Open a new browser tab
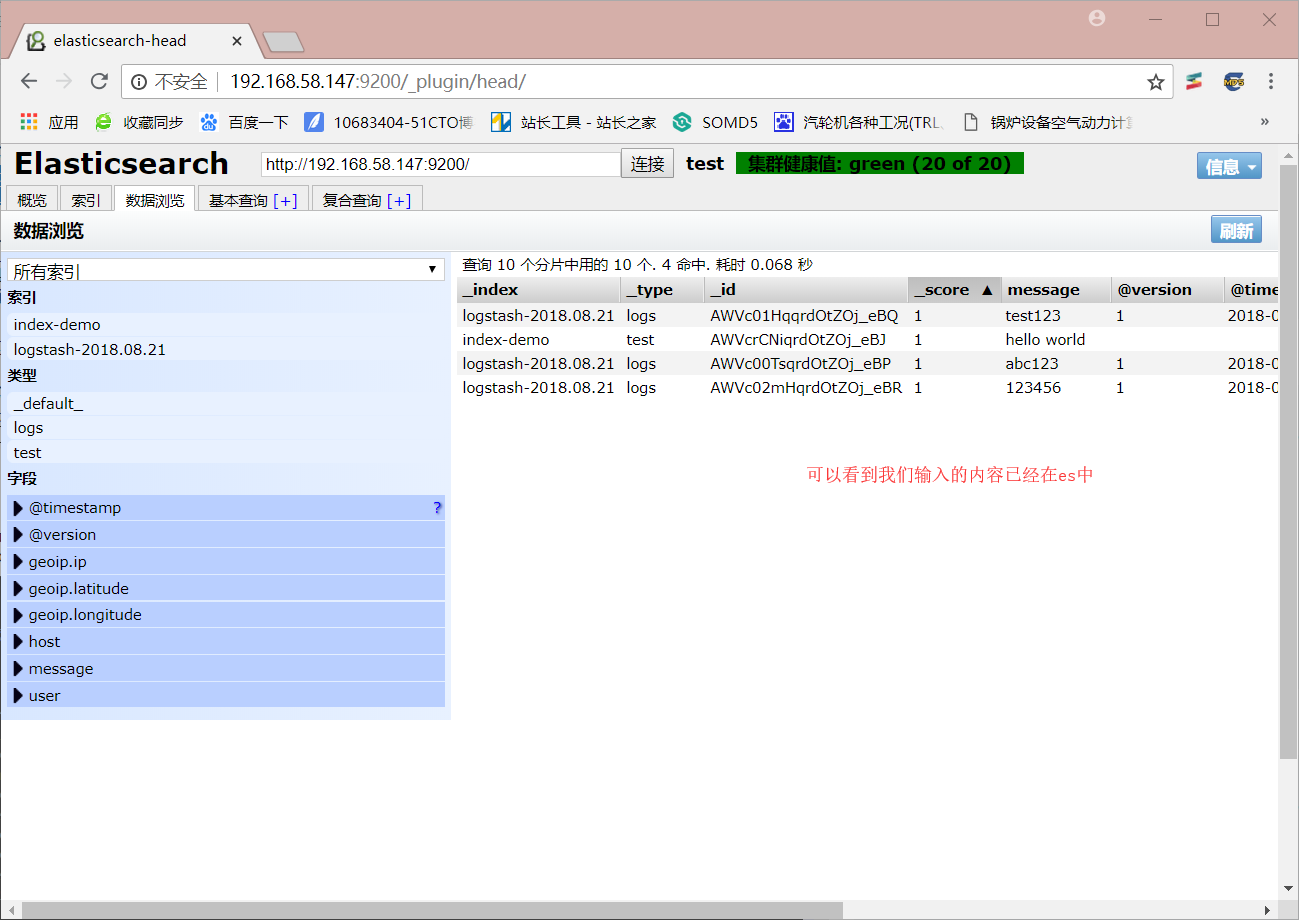Image resolution: width=1299 pixels, height=920 pixels. (x=283, y=42)
